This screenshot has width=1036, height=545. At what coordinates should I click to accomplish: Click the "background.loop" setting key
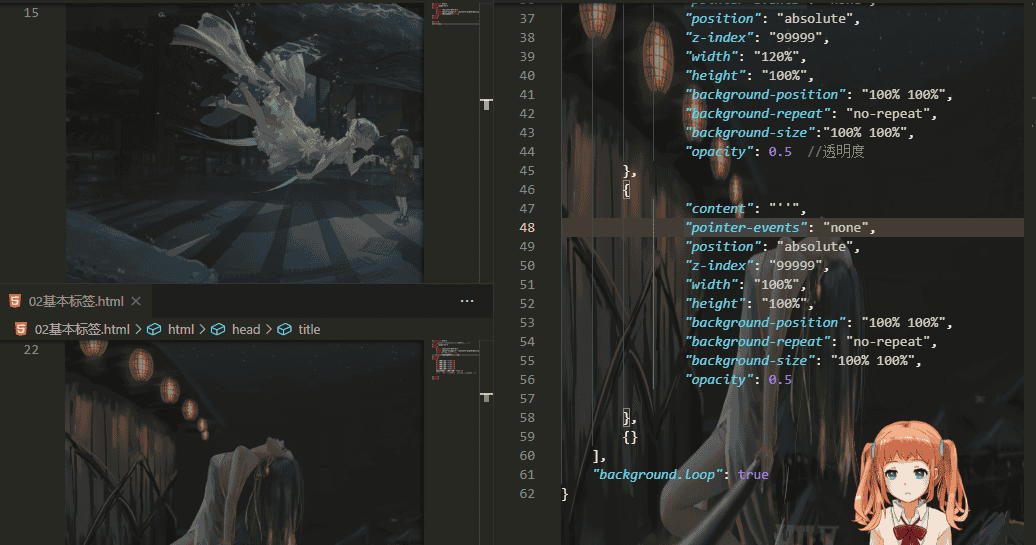[657, 474]
